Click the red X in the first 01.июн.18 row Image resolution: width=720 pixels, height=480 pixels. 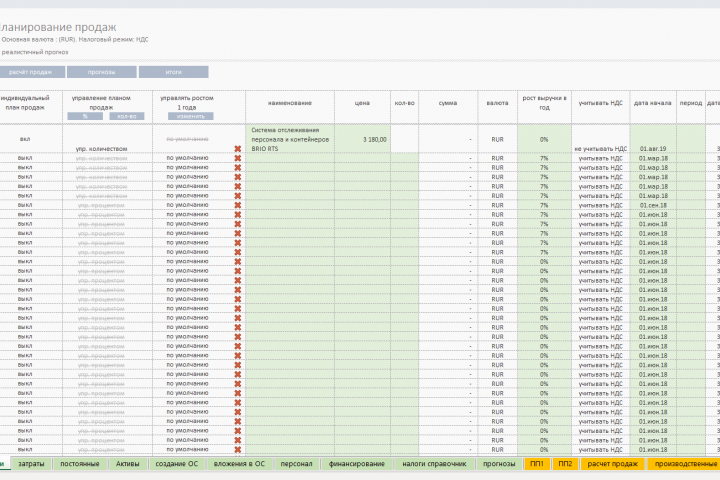[x=237, y=215]
